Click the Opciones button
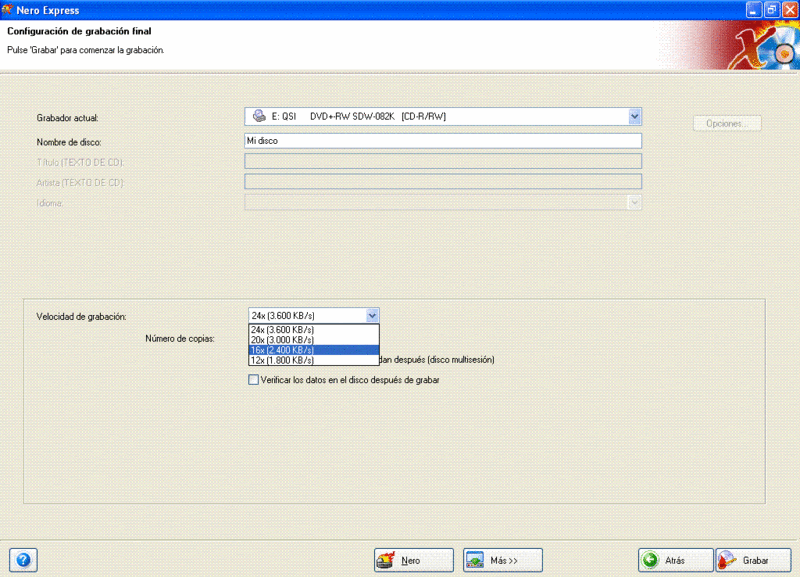Screen dimensions: 800x577 [x=727, y=123]
